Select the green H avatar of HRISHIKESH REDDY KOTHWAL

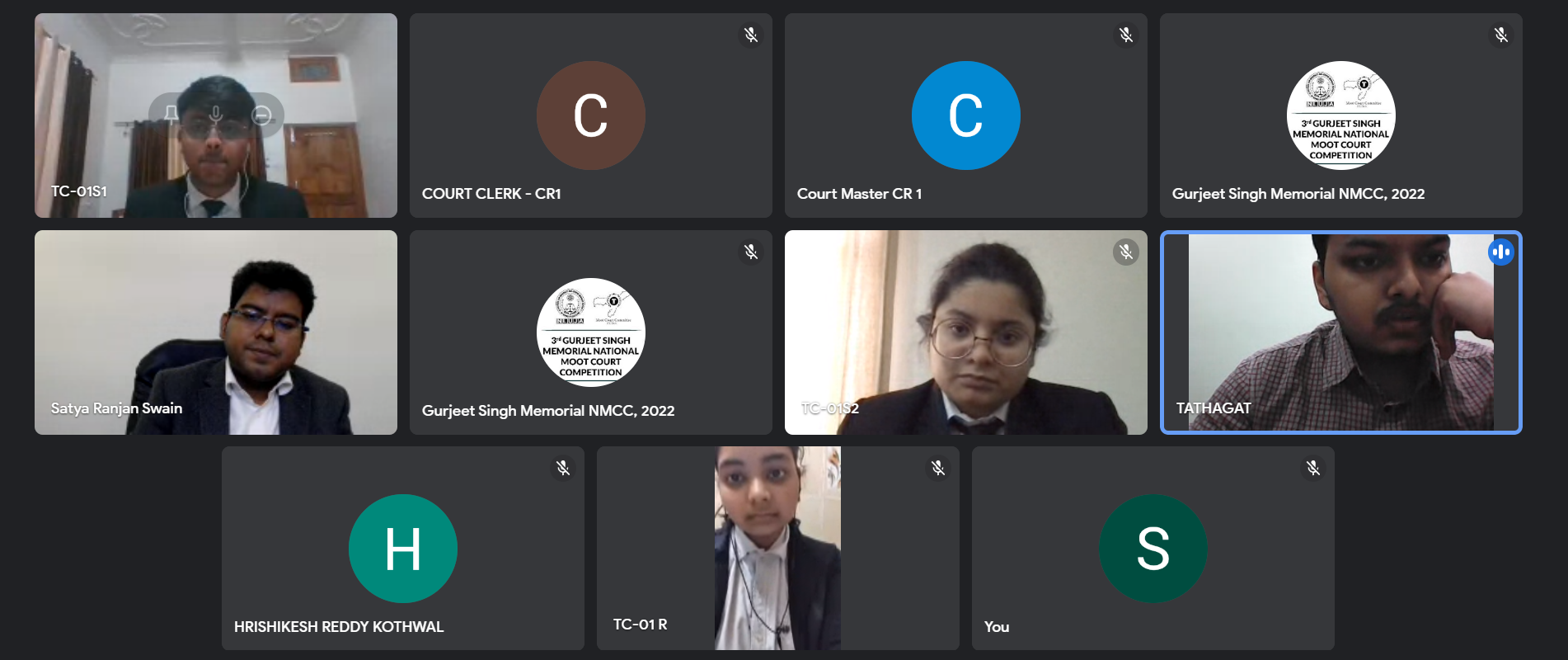(403, 549)
